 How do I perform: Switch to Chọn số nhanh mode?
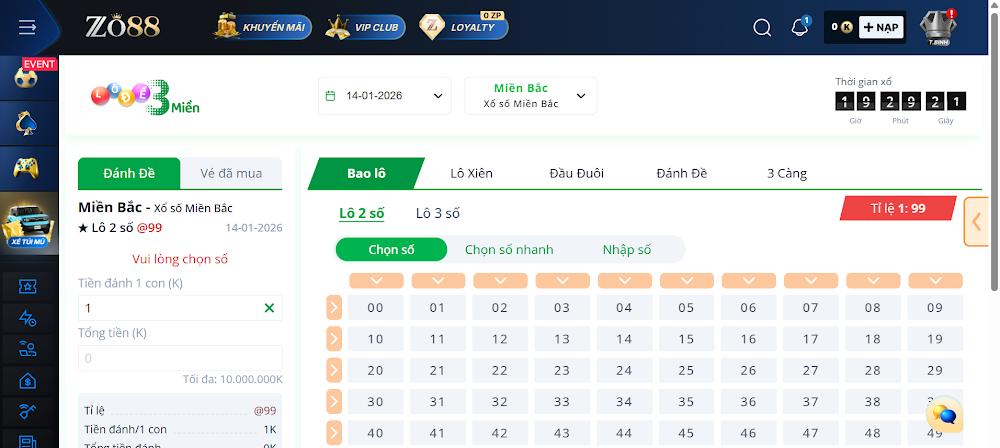pyautogui.click(x=509, y=249)
